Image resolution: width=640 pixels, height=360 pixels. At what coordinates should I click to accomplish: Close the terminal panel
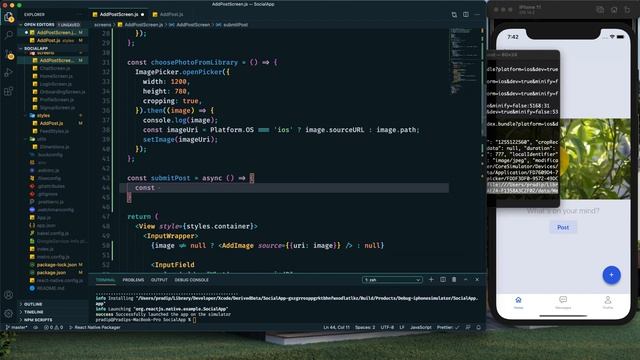[477, 280]
